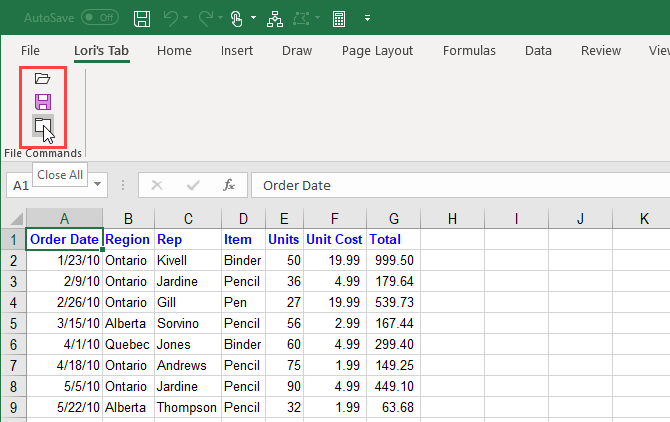Expand the Name Box dropdown
Screen dimensions: 670x422
click(x=98, y=185)
